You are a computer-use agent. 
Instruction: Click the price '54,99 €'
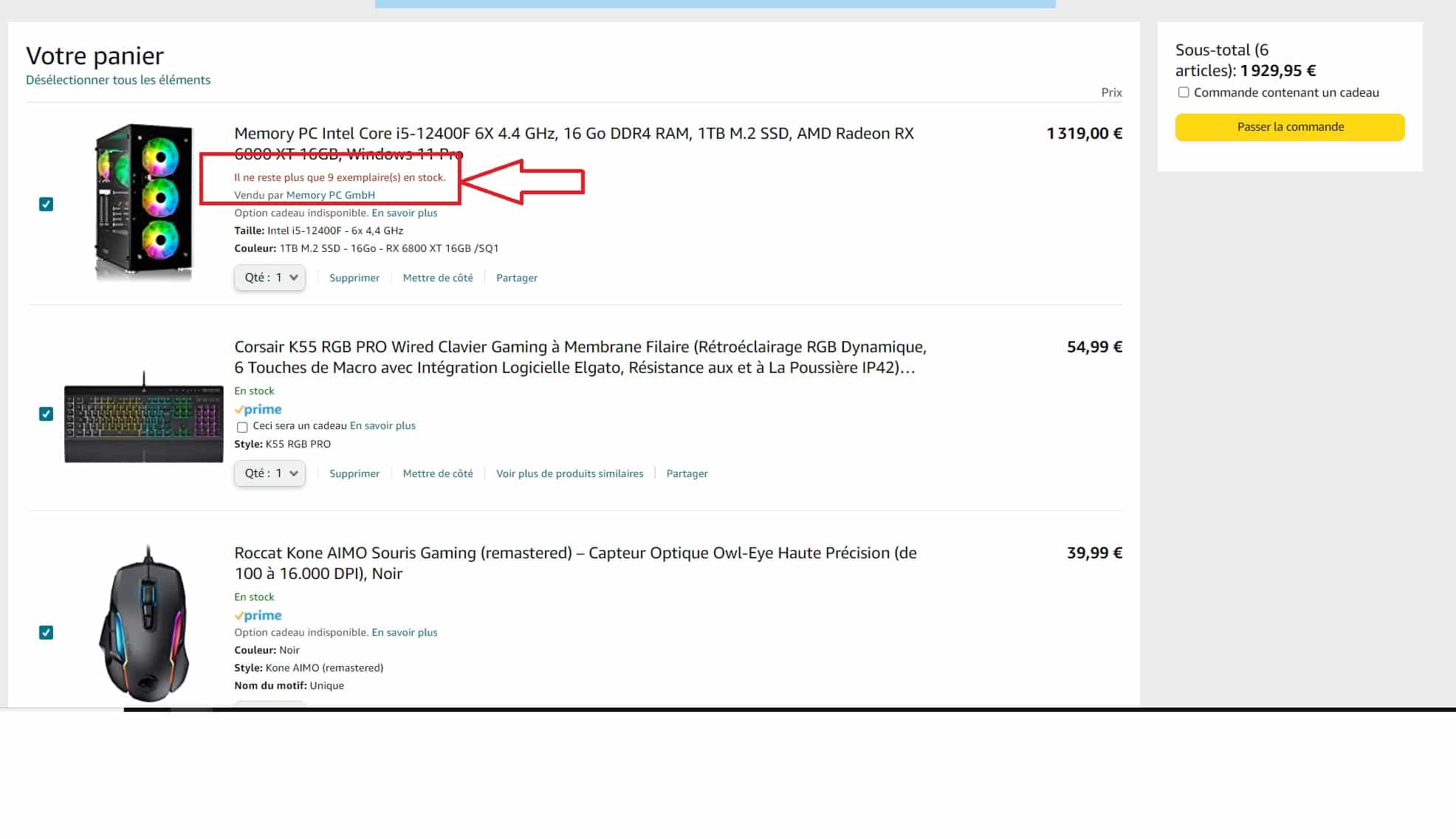point(1094,347)
